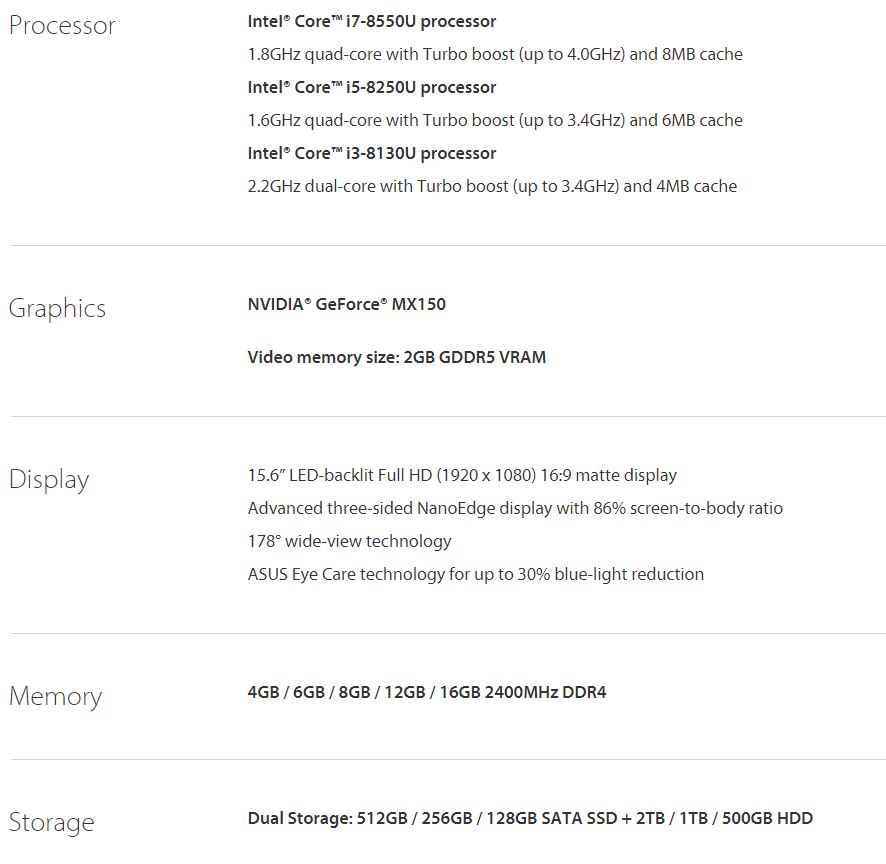Click the Graphics section heading
Viewport: 886px width, 864px height.
(x=57, y=309)
